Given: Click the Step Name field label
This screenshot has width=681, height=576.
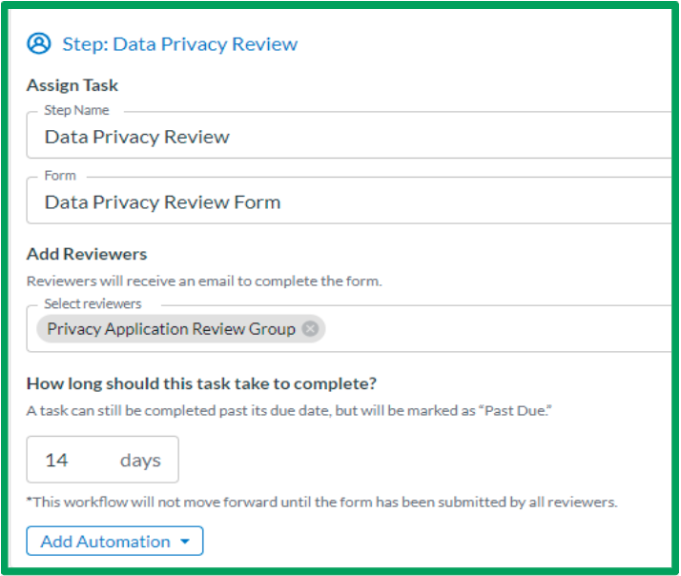Looking at the screenshot, I should (76, 110).
